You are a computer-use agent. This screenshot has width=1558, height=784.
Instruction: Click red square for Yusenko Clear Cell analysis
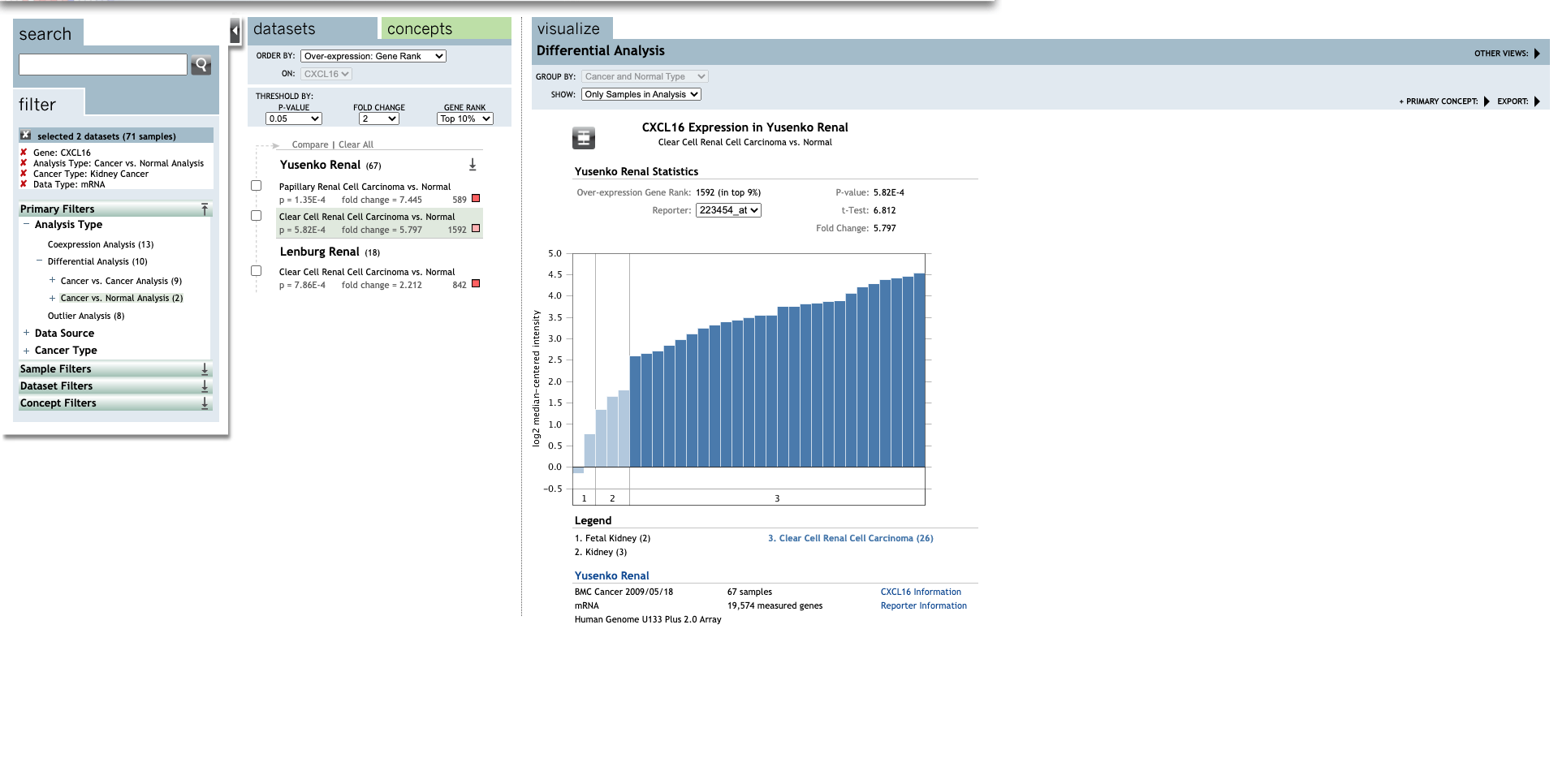476,228
